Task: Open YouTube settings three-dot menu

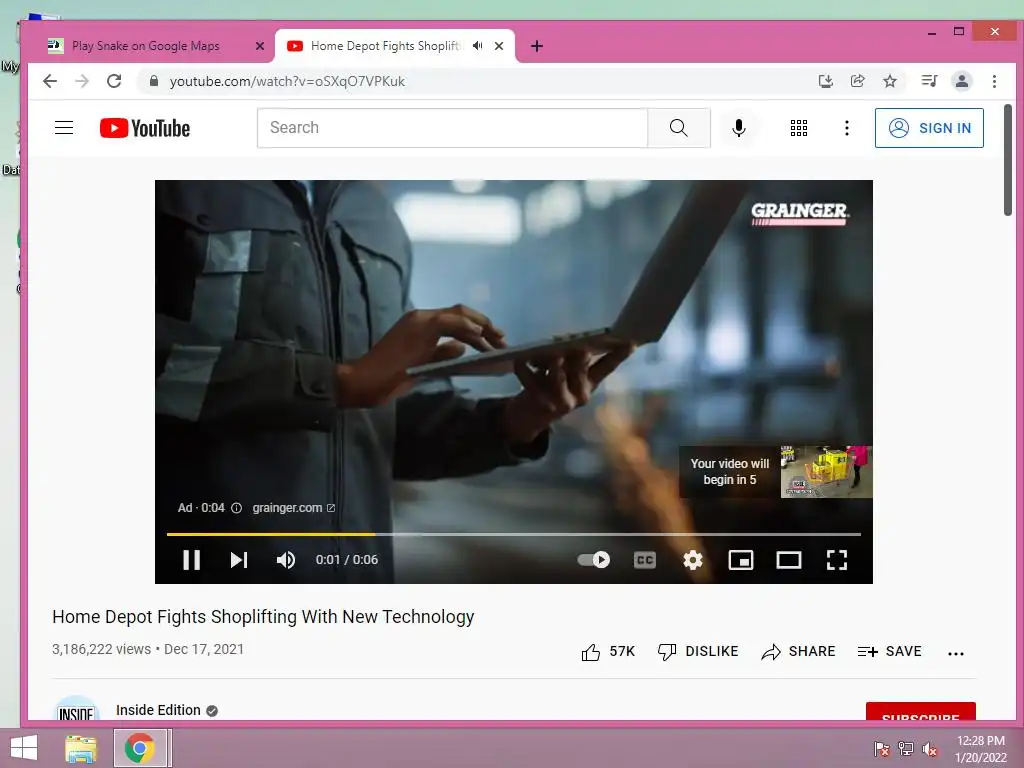Action: tap(846, 128)
